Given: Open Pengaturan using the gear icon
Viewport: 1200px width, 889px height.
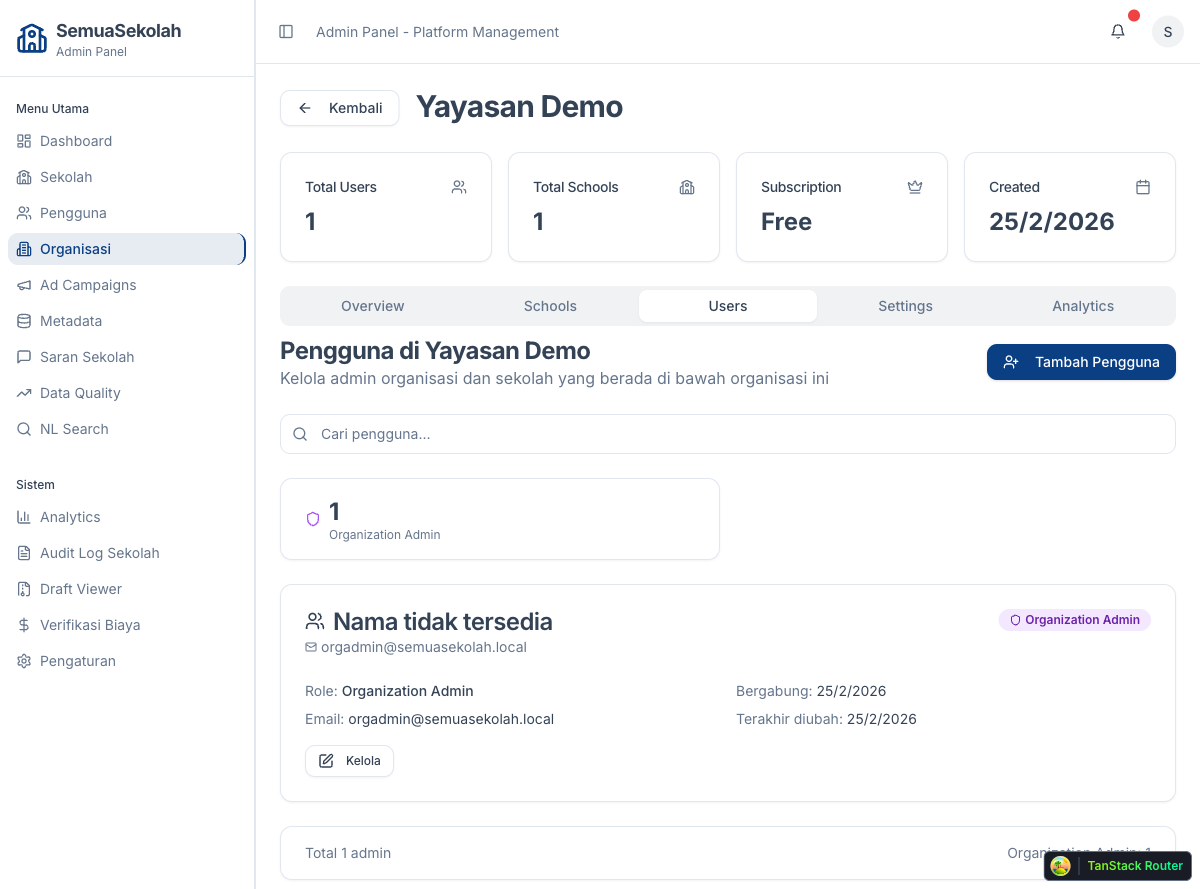Looking at the screenshot, I should [x=22, y=660].
